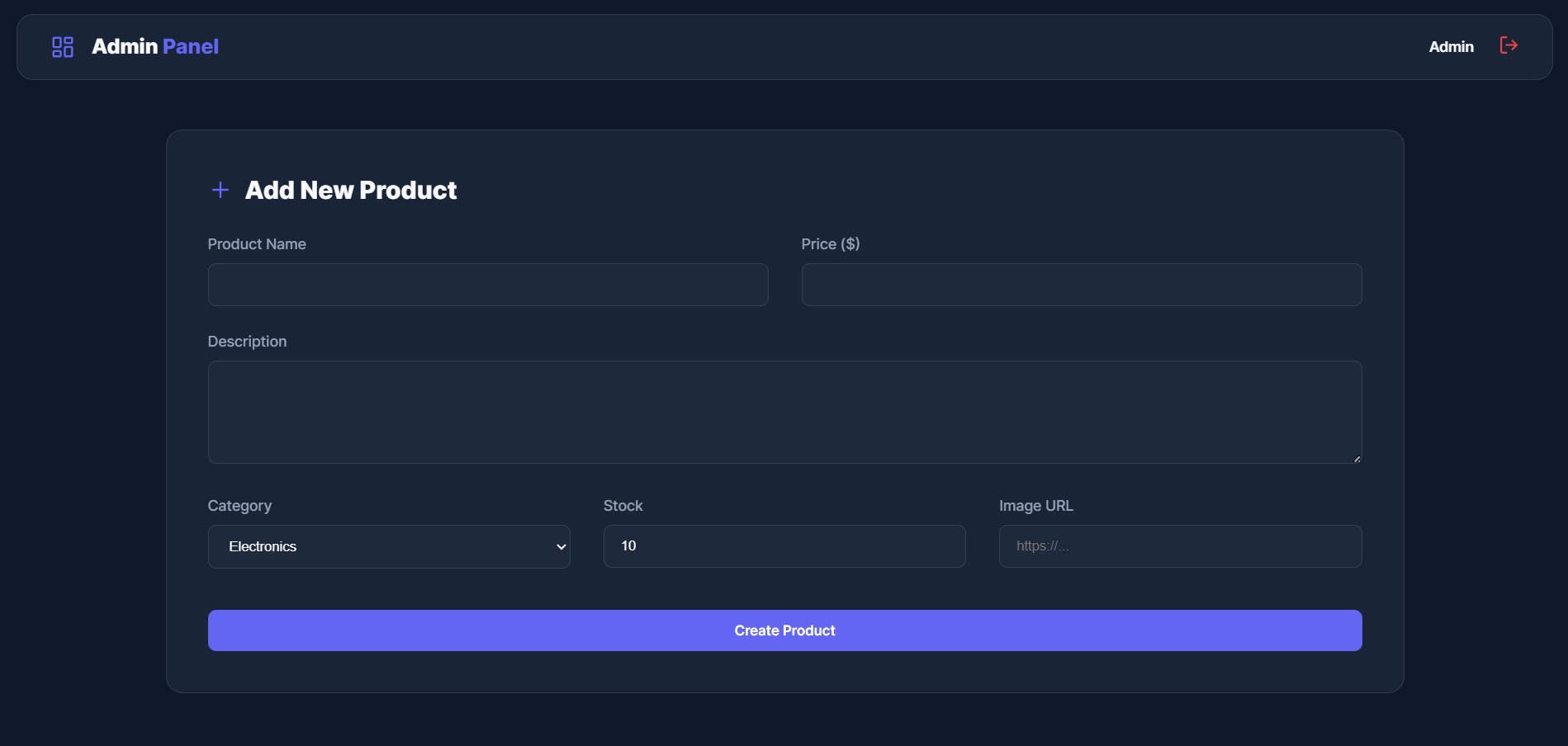Click the plus icon beside Add New Product
1568x746 pixels.
pyautogui.click(x=220, y=191)
